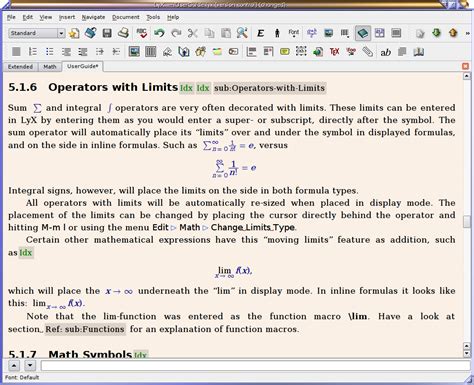Click the Undo arrow icon
Screen dimensions: 474x385
(159, 33)
